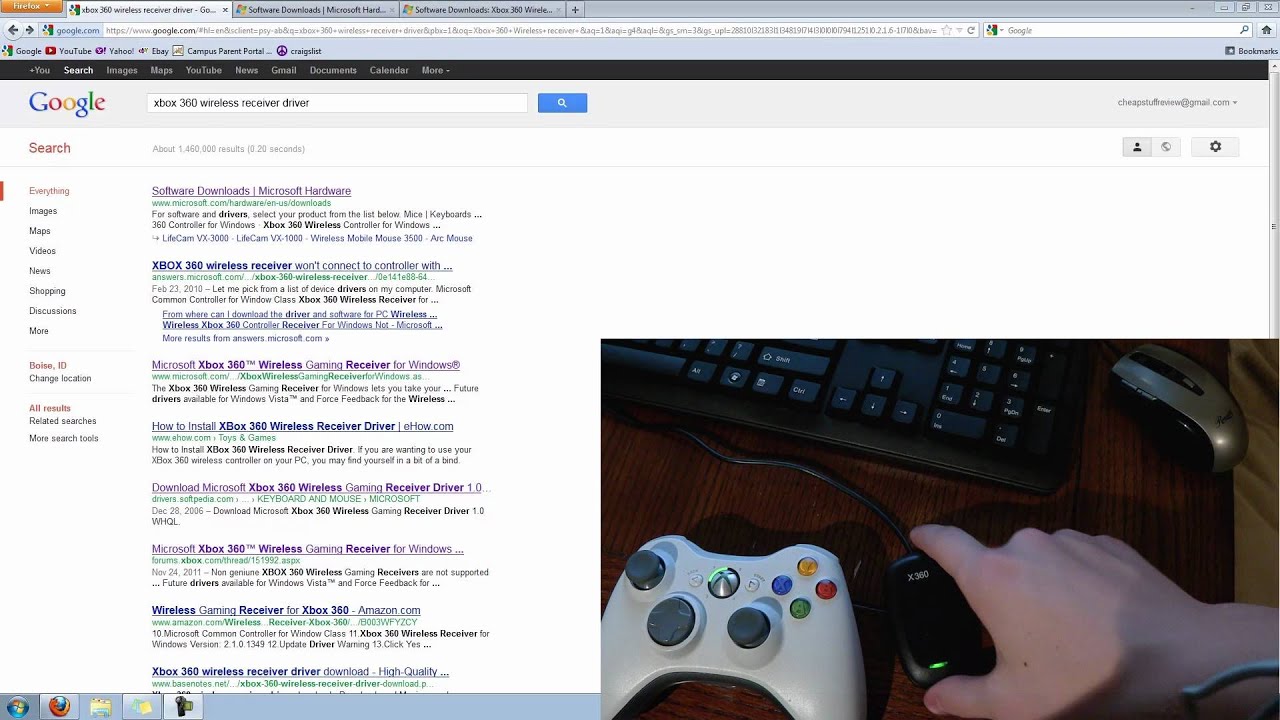Switch to the Software Downloads Microsoft Hardware tab
The image size is (1280, 720).
(x=315, y=10)
